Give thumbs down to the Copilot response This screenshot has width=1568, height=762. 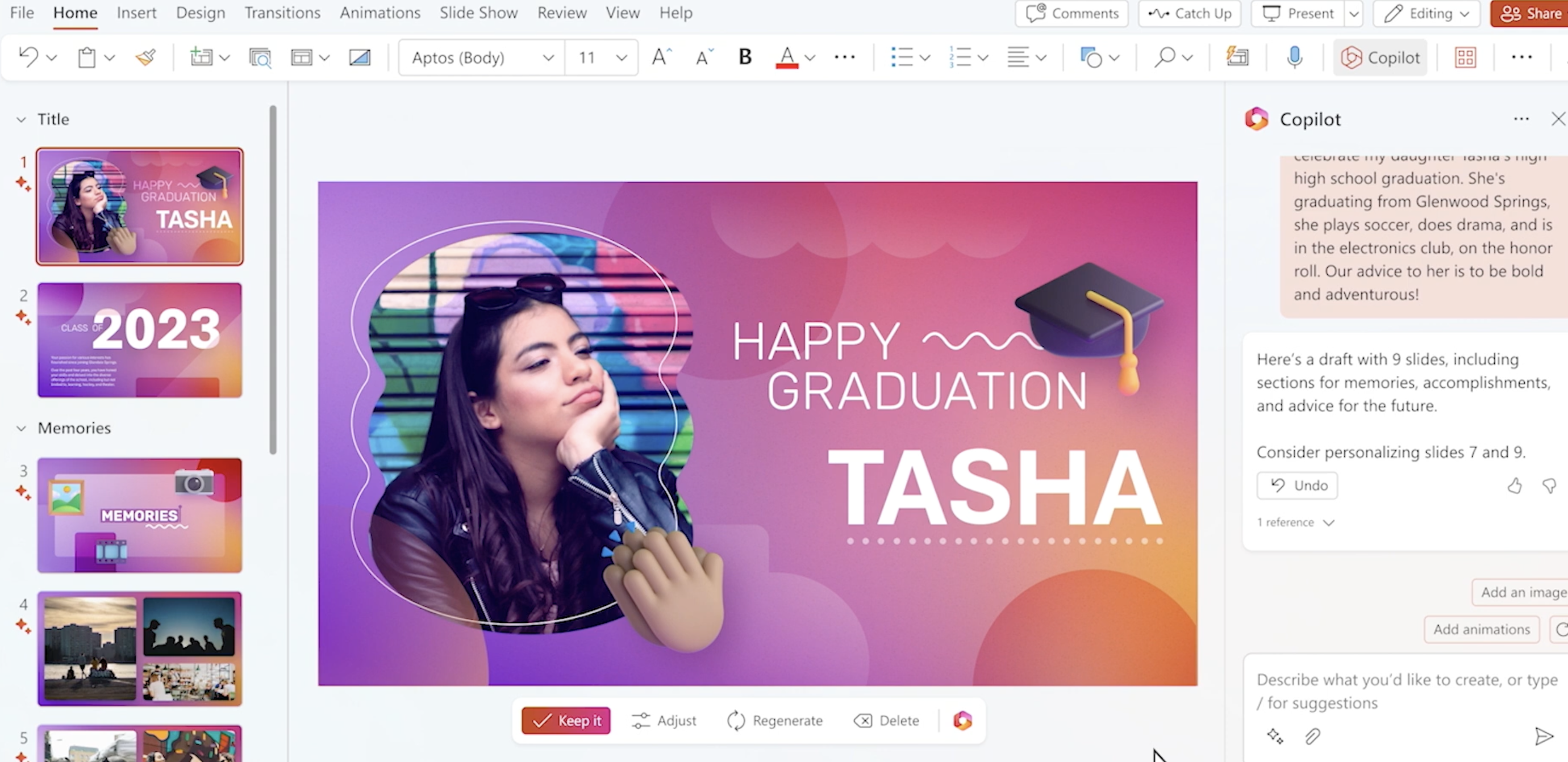[1549, 485]
